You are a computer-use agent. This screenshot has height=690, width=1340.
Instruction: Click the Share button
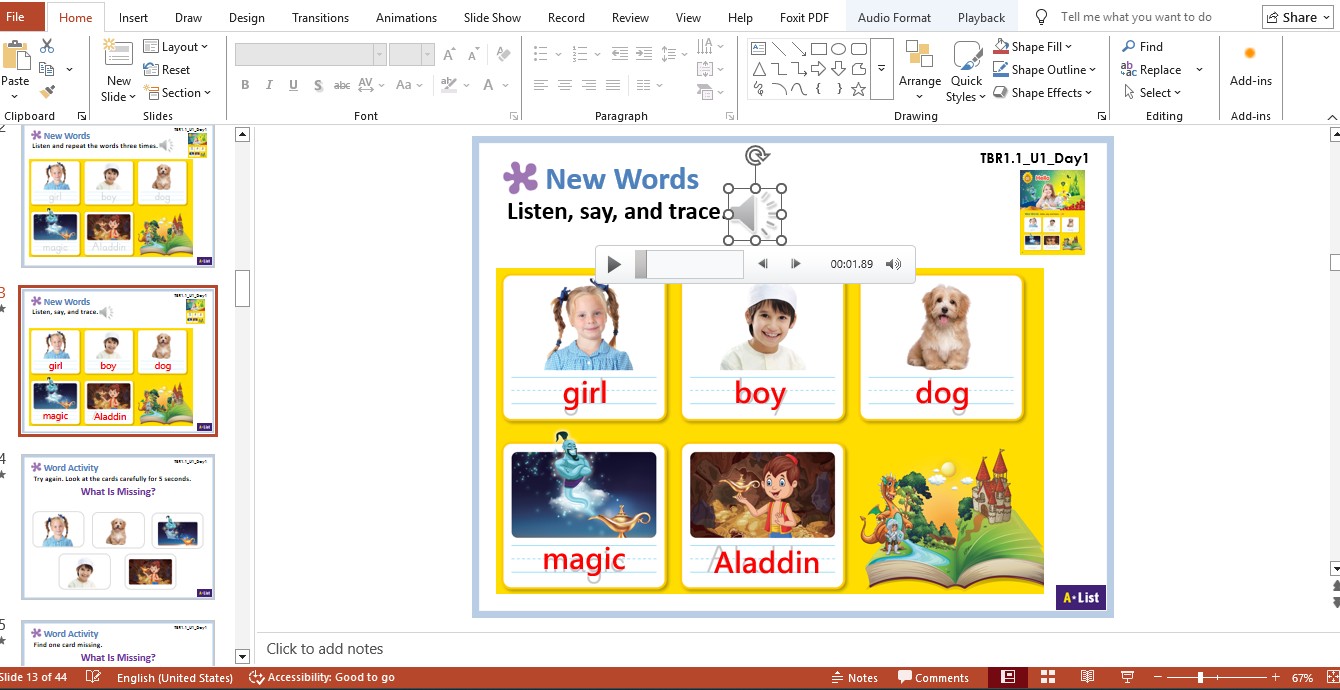point(1297,17)
